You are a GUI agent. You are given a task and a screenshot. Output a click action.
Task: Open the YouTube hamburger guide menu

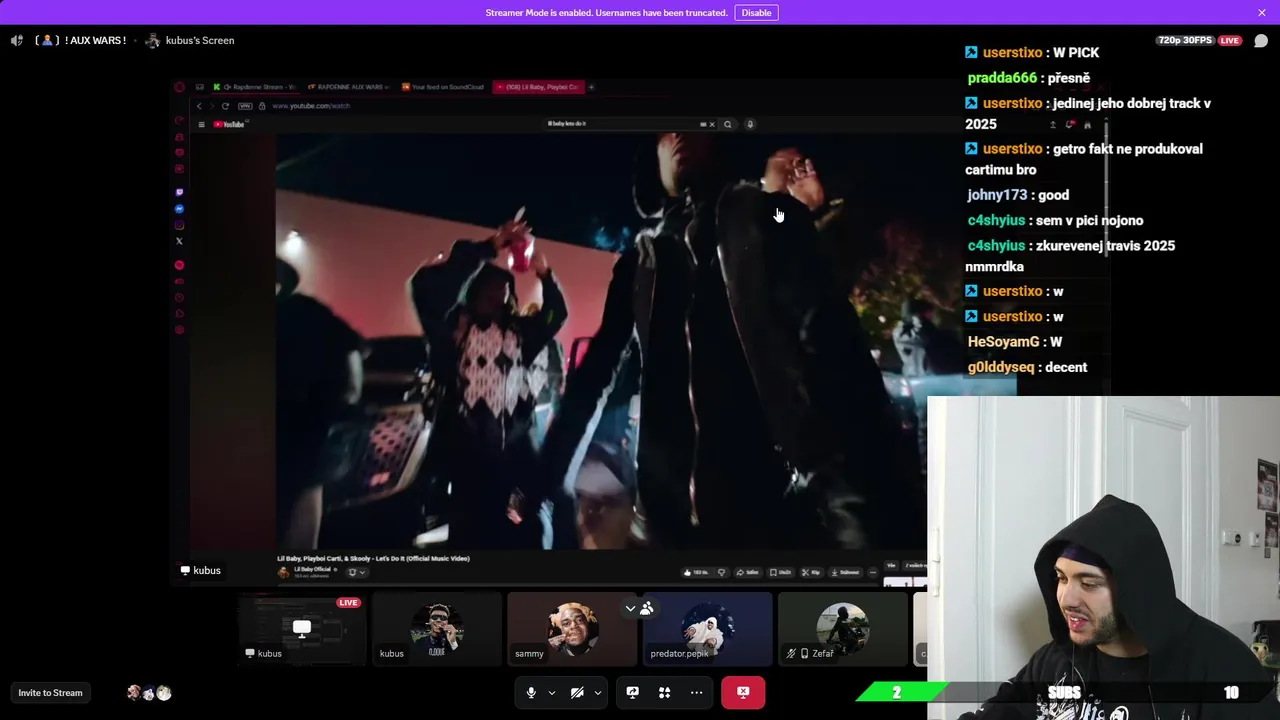(201, 124)
